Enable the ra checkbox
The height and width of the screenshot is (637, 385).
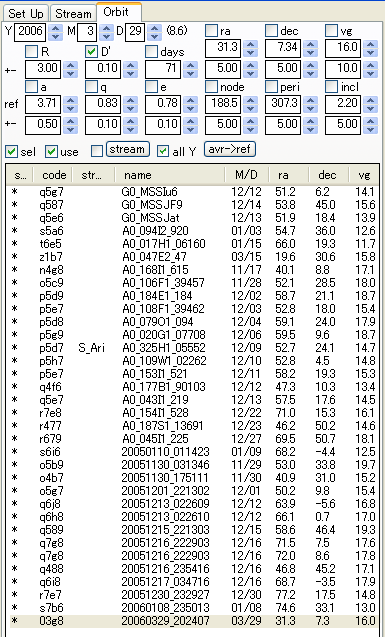pyautogui.click(x=211, y=30)
